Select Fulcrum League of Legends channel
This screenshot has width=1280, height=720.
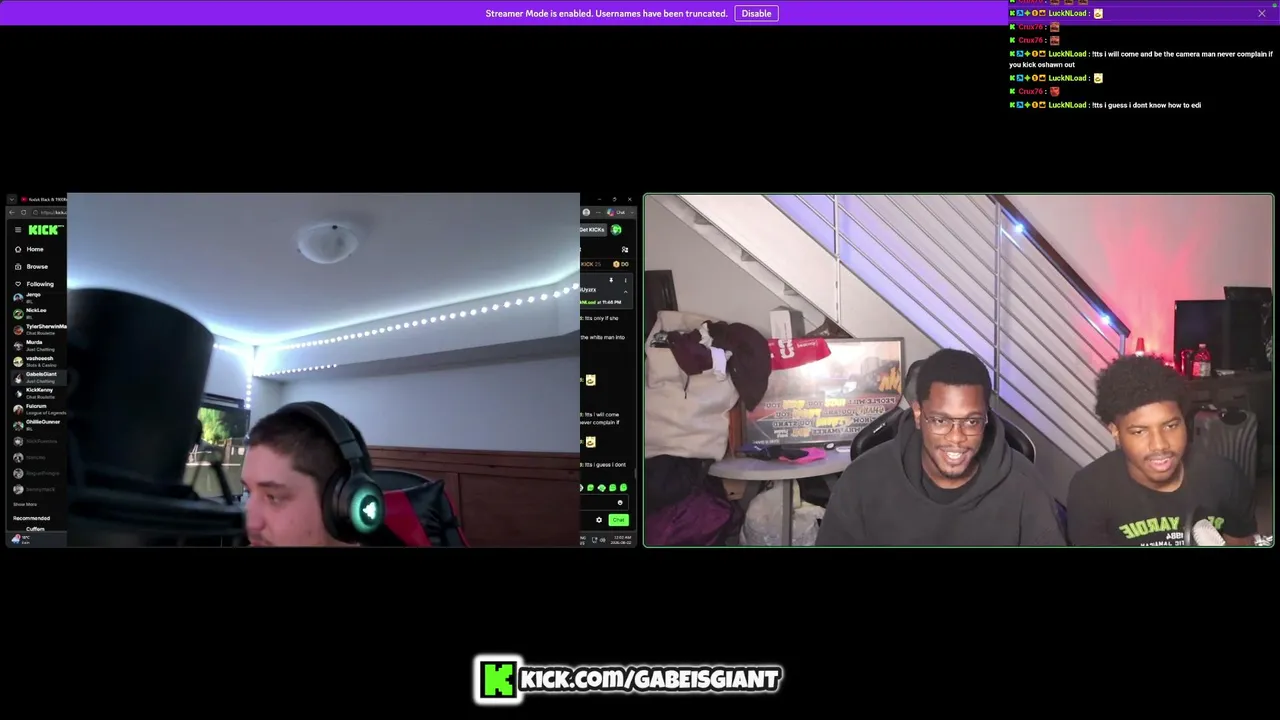pyautogui.click(x=40, y=408)
